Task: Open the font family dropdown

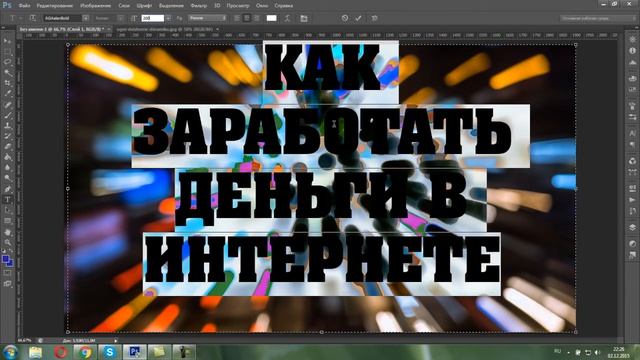Action: [x=85, y=18]
